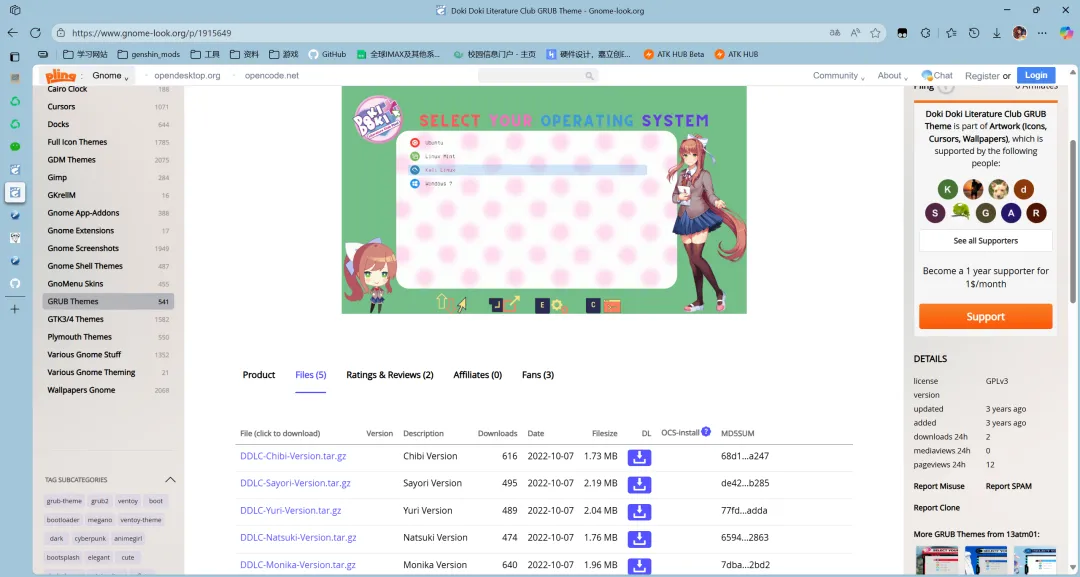Open the 学习网站 bookmark folder
This screenshot has width=1080, height=577.
(x=85, y=54)
